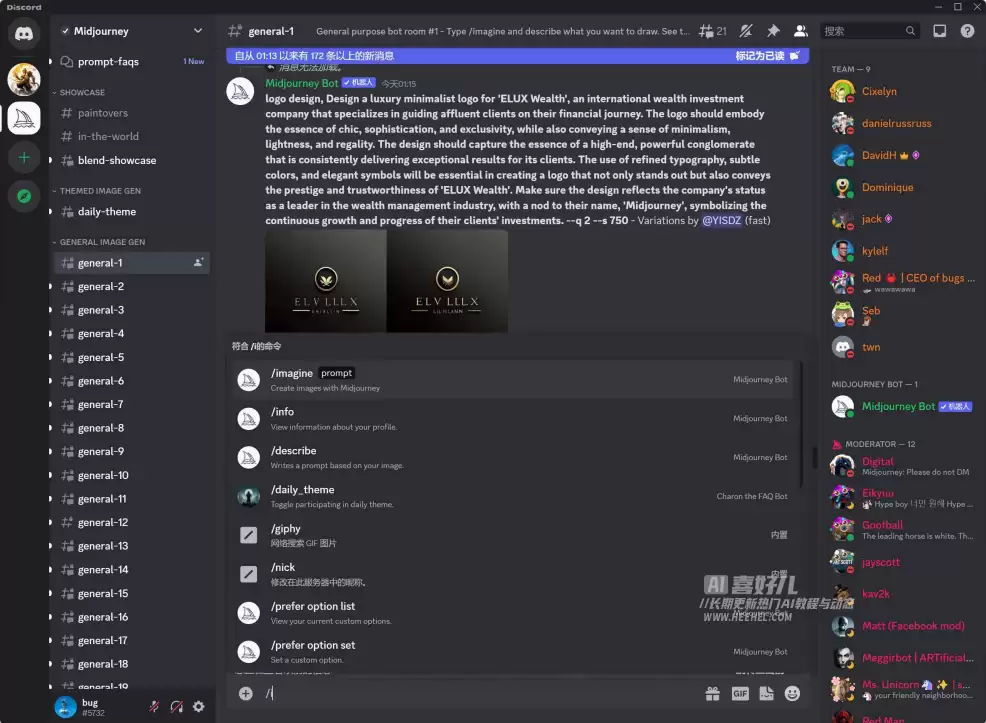Toggle the member list visibility icon
The image size is (986, 723).
[x=800, y=31]
